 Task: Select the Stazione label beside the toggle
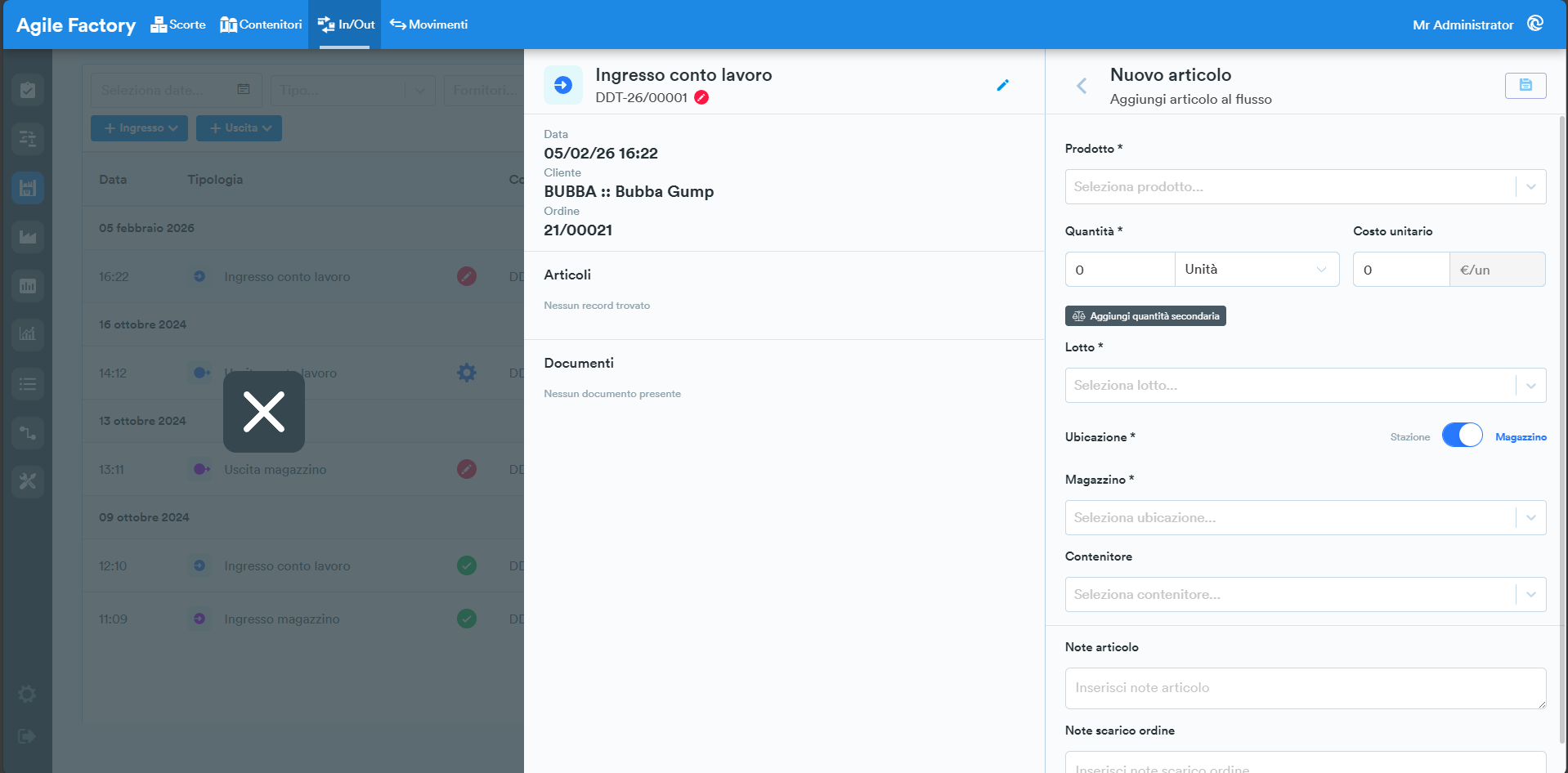coord(1410,437)
